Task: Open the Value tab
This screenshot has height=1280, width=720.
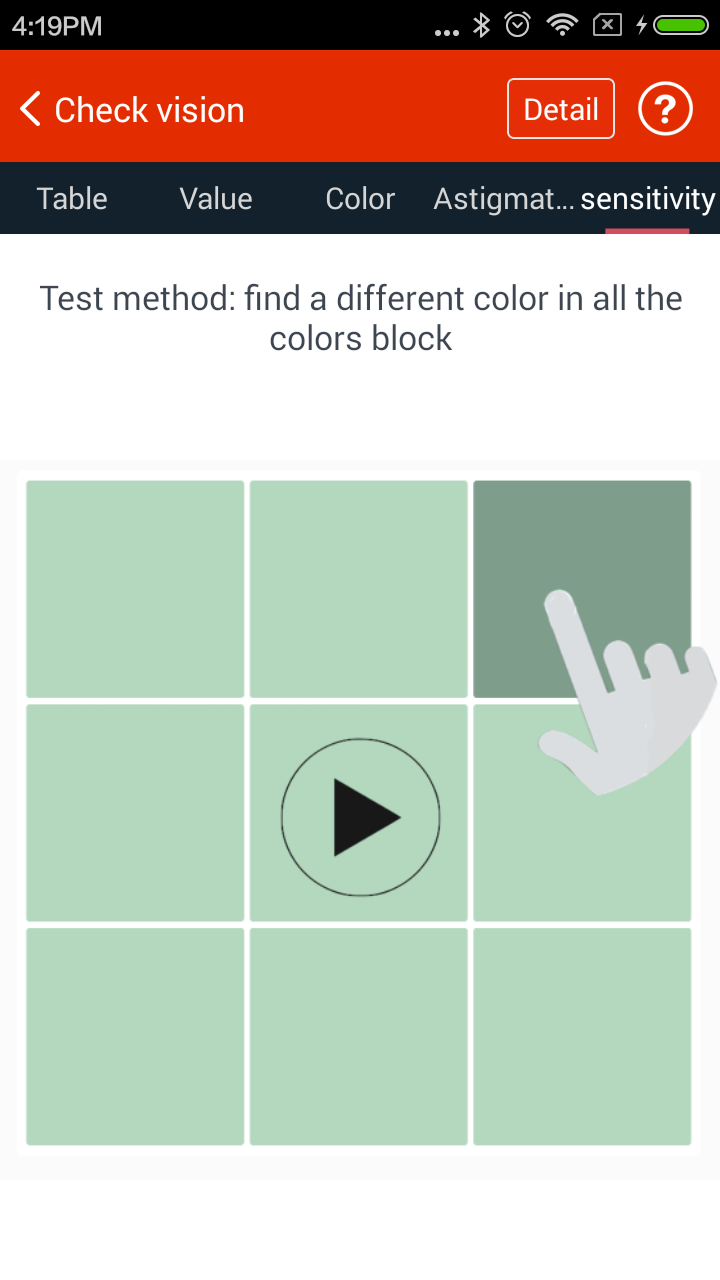Action: click(216, 198)
